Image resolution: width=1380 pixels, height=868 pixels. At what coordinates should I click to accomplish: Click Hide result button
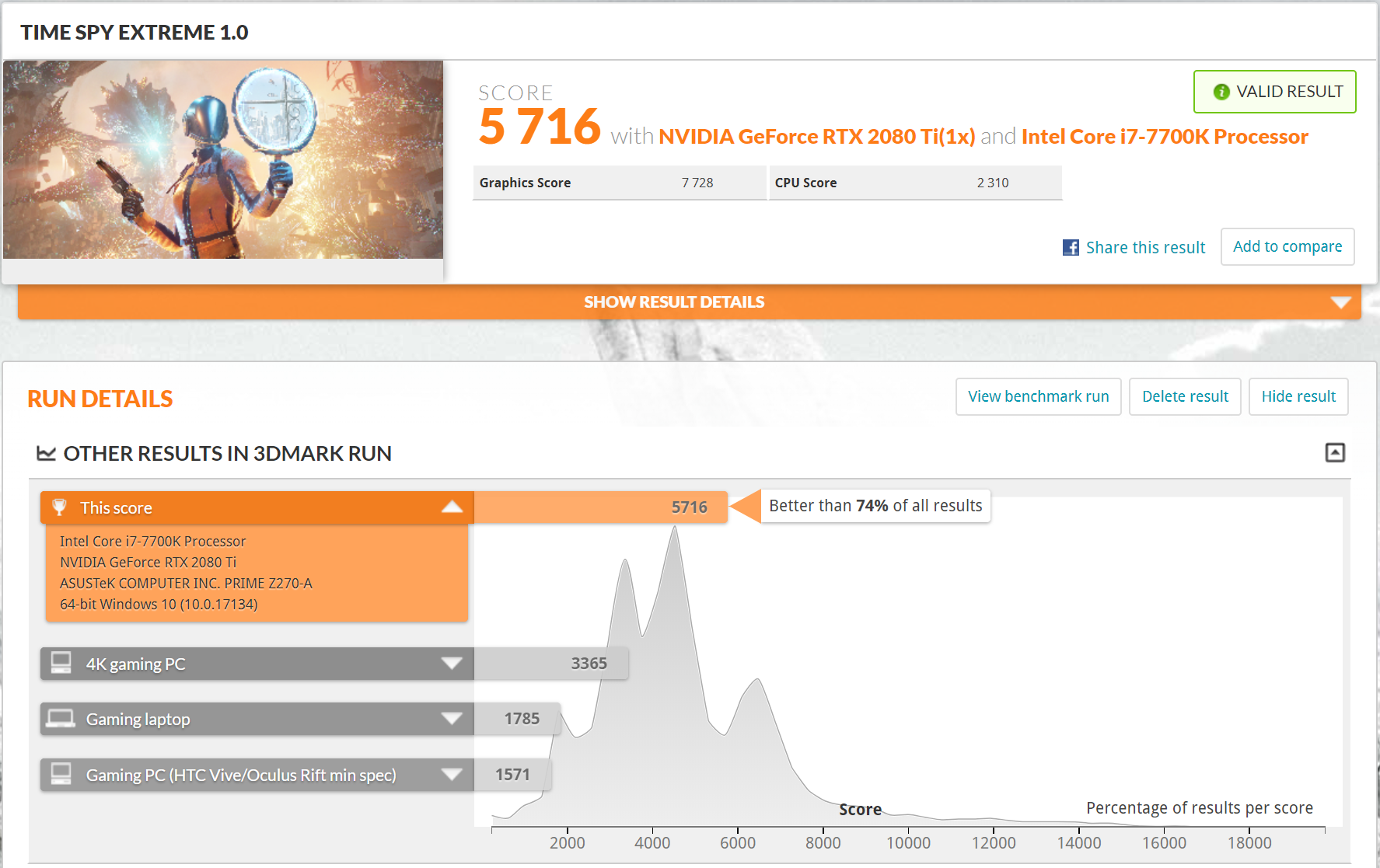tap(1298, 396)
